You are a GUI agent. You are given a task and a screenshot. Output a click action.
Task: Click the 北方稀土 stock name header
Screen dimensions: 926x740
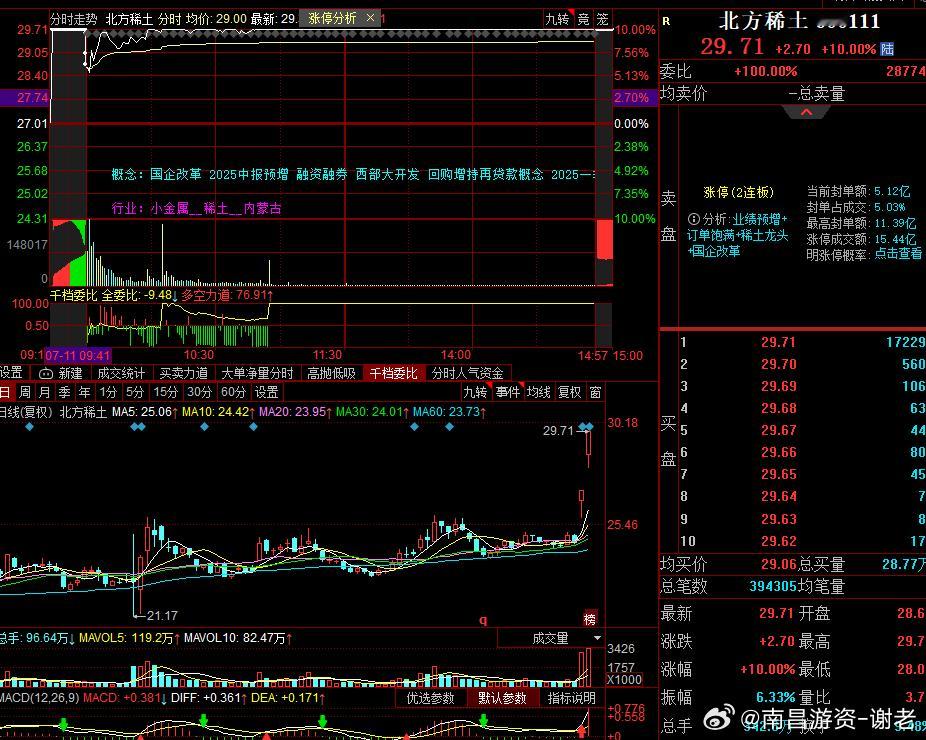tap(762, 21)
